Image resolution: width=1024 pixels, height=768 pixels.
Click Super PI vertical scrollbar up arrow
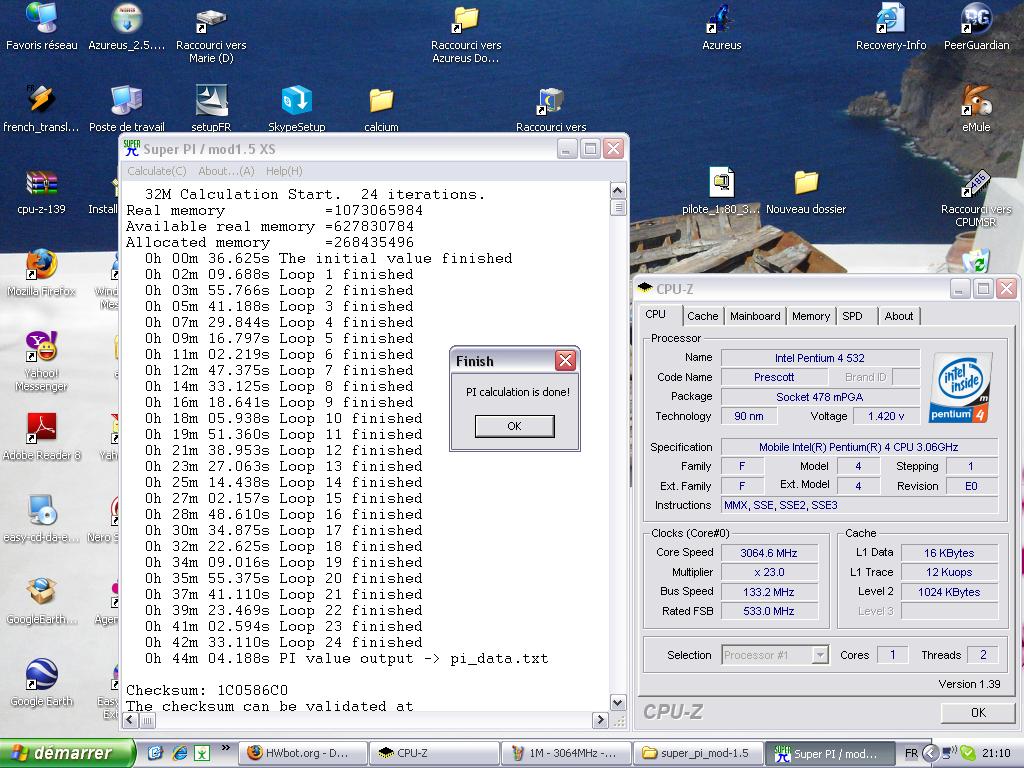[618, 191]
